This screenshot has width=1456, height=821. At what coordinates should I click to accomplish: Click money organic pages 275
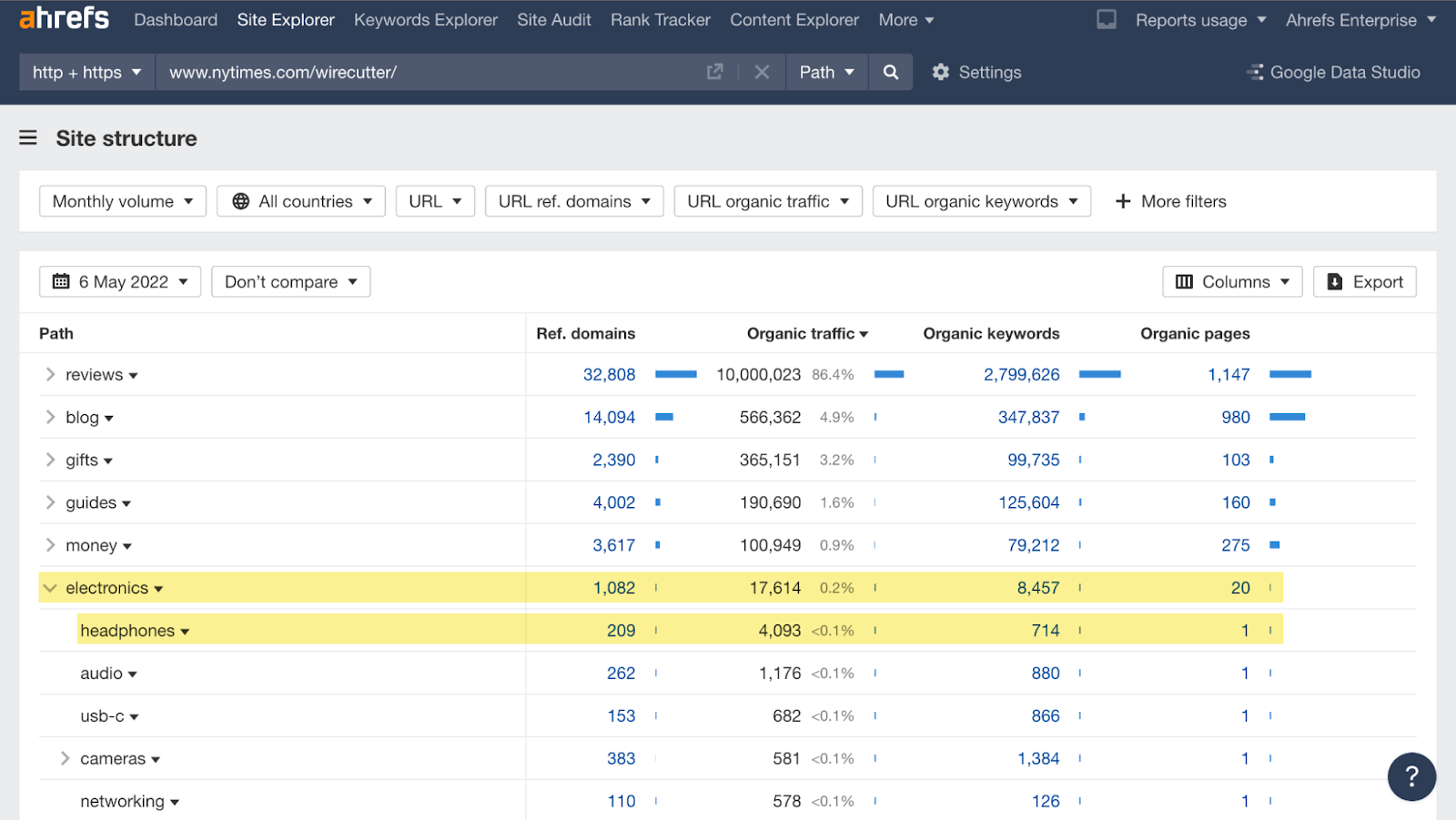(x=1236, y=545)
